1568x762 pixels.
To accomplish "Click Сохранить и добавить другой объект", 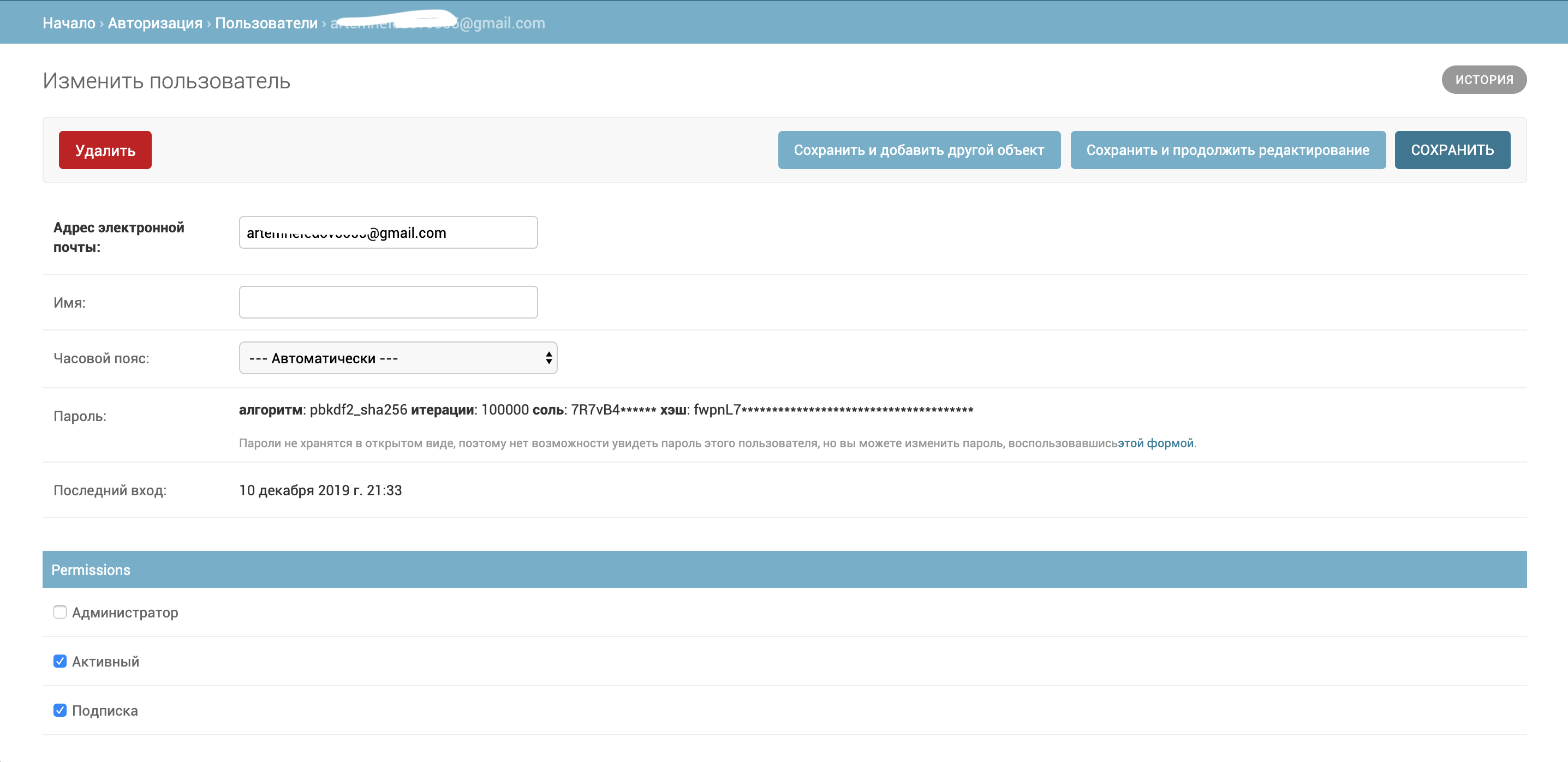I will click(x=918, y=150).
